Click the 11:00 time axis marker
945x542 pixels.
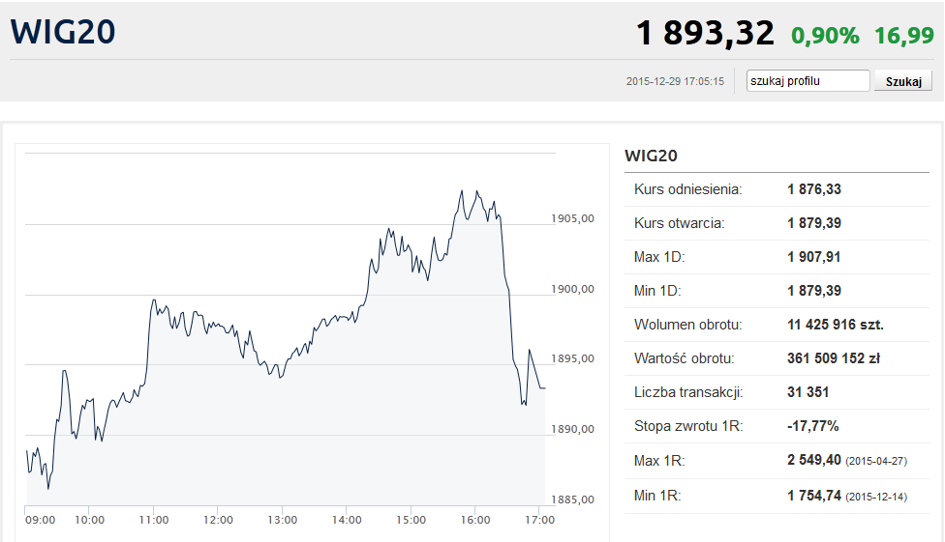tap(154, 520)
